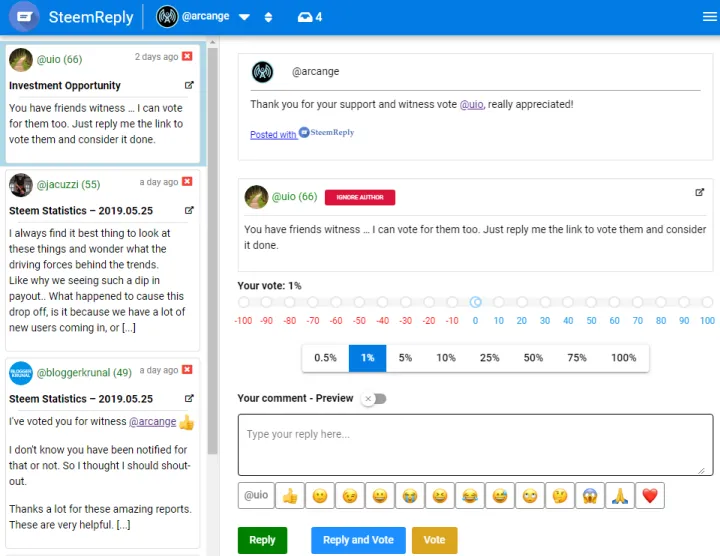
Task: Insert red heart emoji
Action: (650, 495)
